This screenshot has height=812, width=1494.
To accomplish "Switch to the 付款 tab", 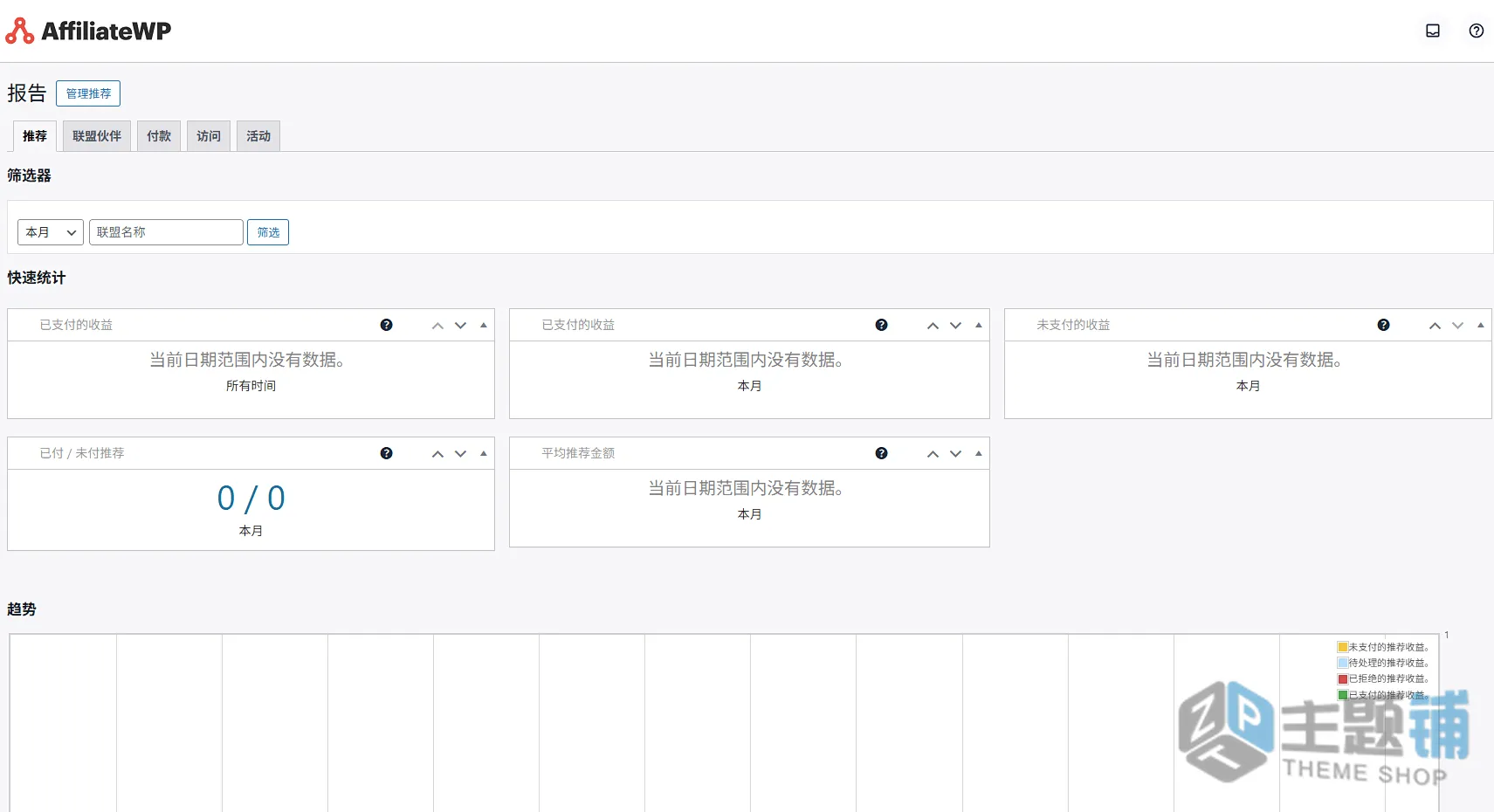I will click(x=159, y=136).
